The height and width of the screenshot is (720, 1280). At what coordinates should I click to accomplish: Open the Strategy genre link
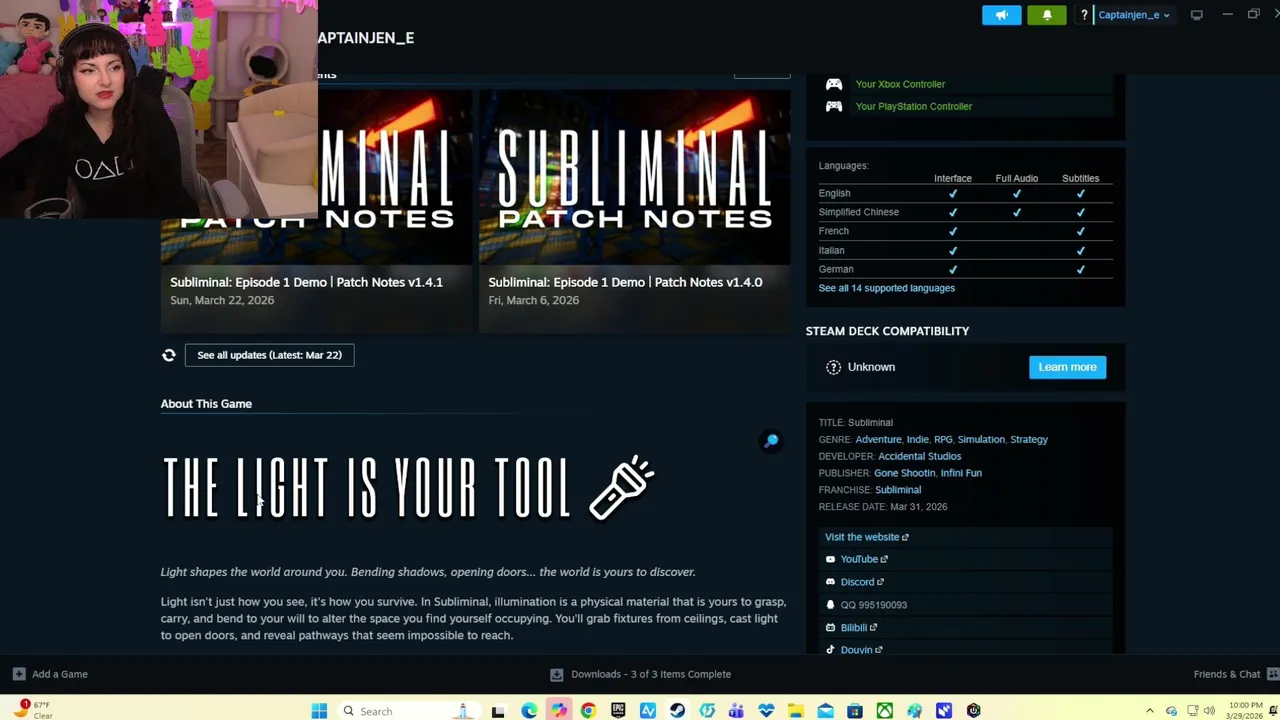click(1029, 439)
